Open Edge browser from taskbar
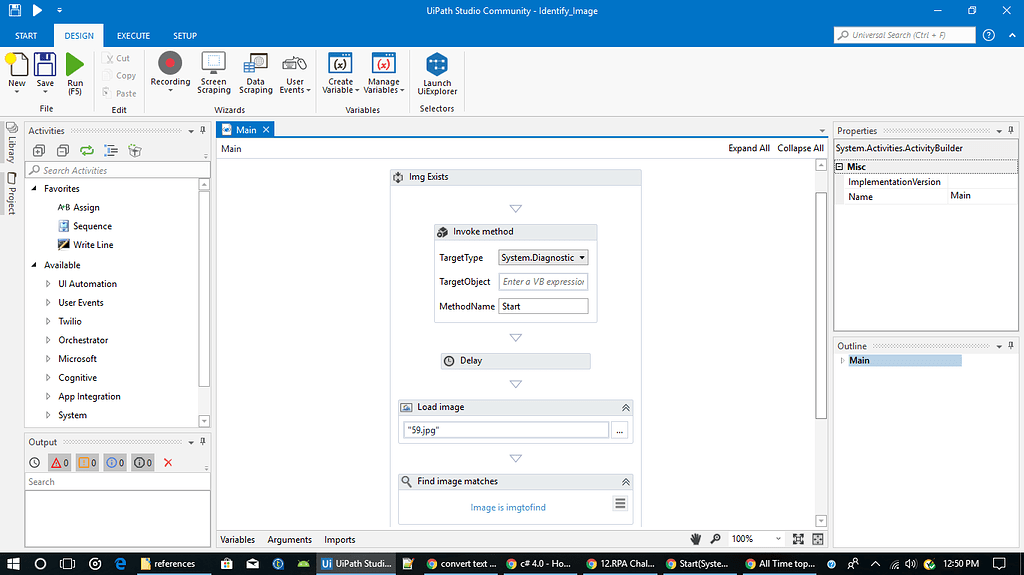 point(120,564)
